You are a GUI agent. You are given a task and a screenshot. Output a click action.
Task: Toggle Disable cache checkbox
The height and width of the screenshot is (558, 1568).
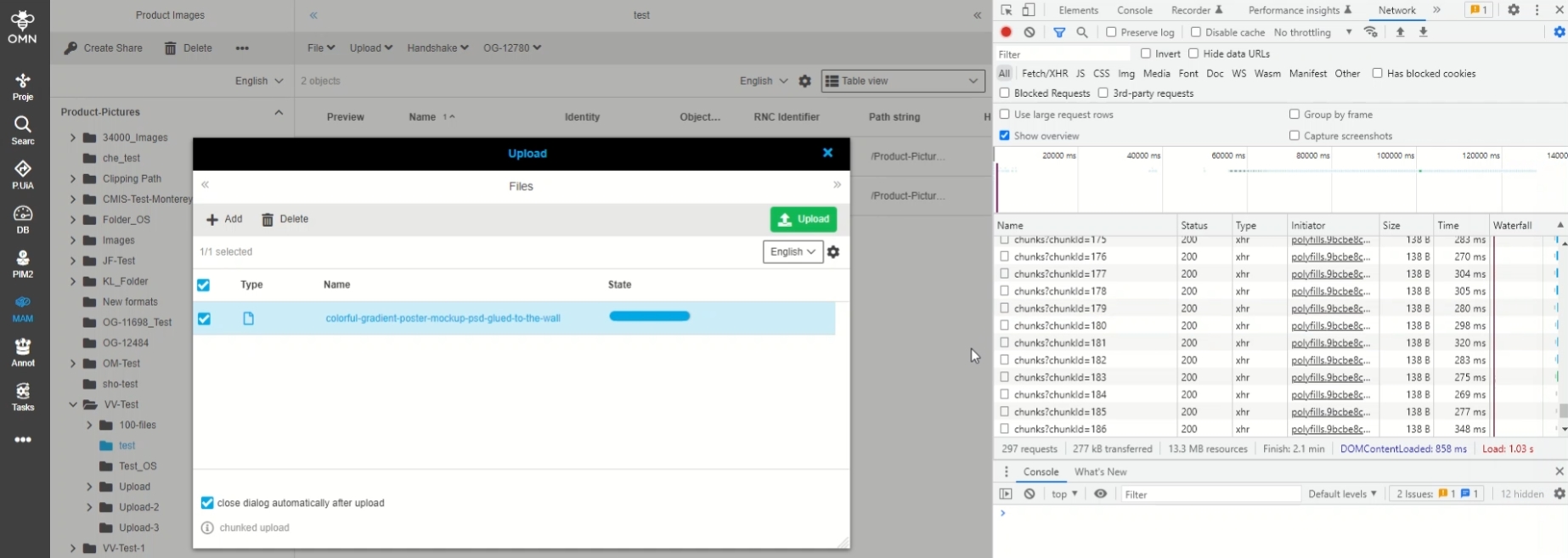coord(1196,32)
